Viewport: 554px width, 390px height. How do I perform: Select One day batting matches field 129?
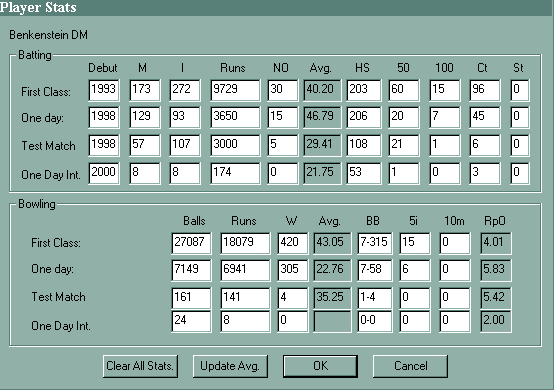[145, 117]
